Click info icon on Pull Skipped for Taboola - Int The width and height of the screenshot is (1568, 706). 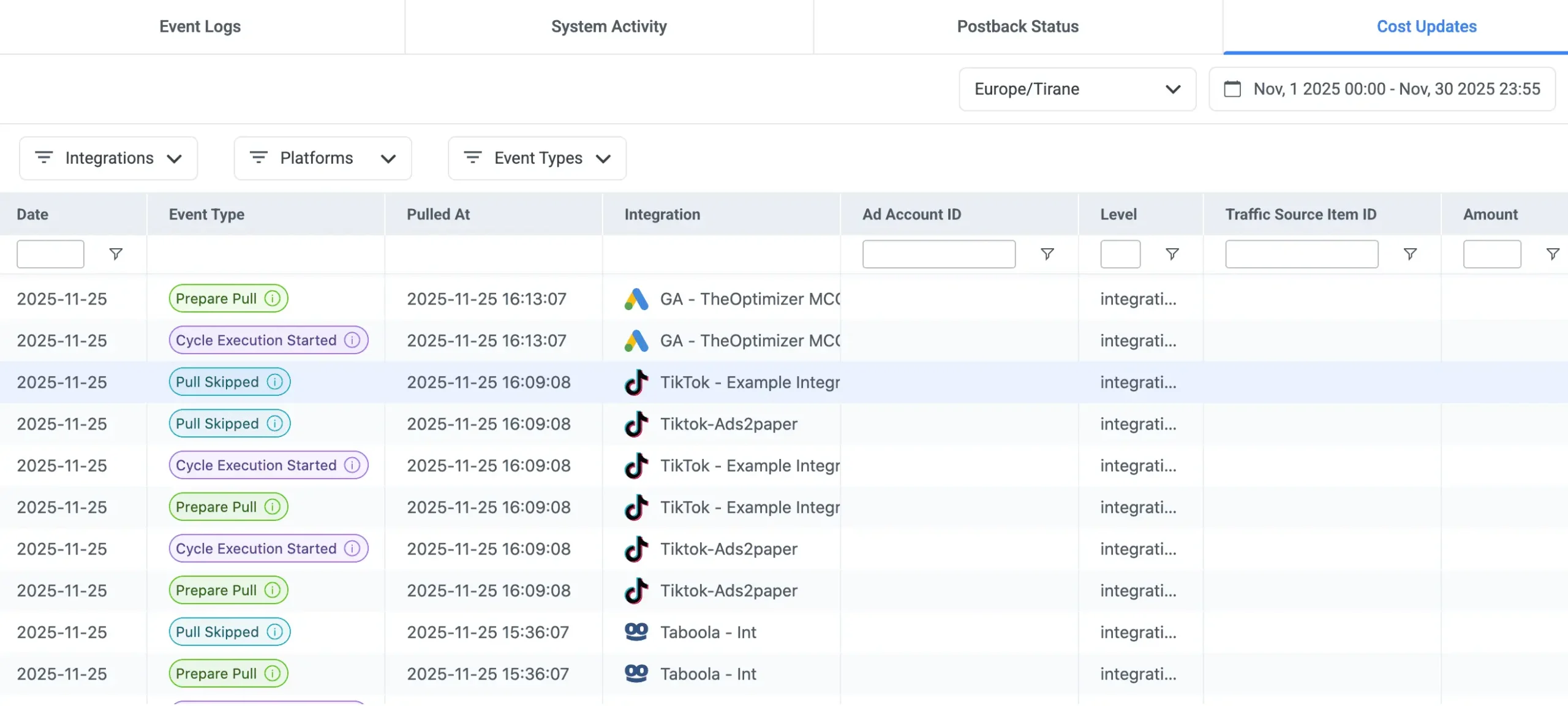[275, 632]
